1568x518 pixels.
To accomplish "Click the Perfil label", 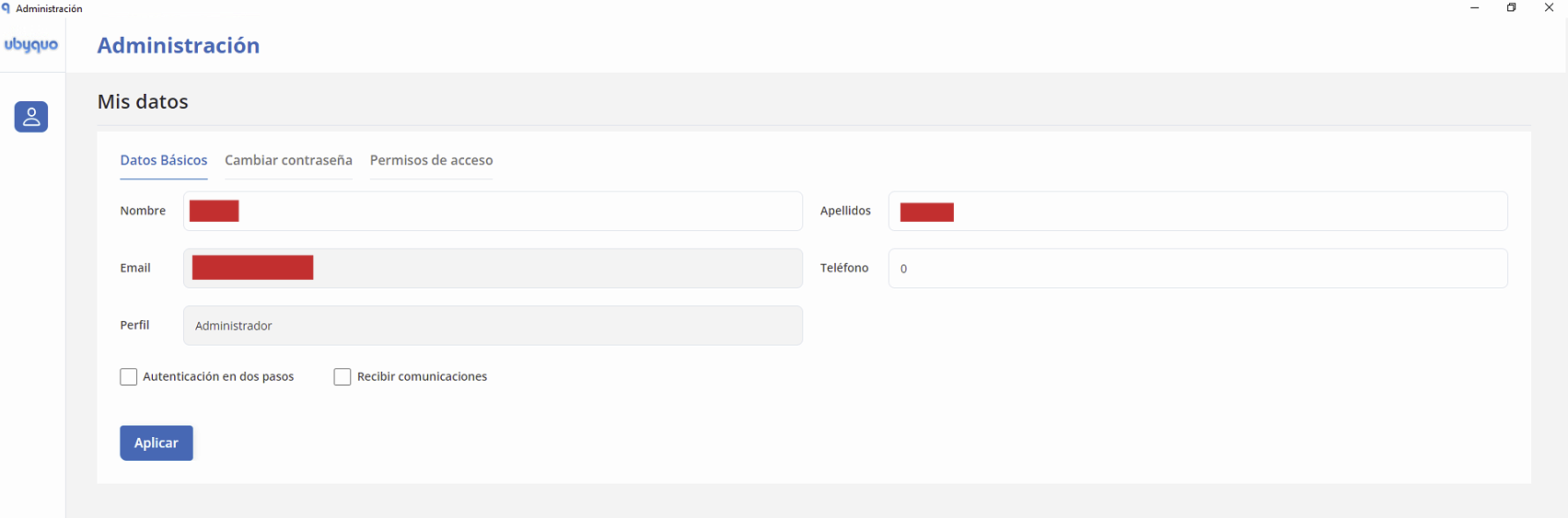I will (x=134, y=325).
